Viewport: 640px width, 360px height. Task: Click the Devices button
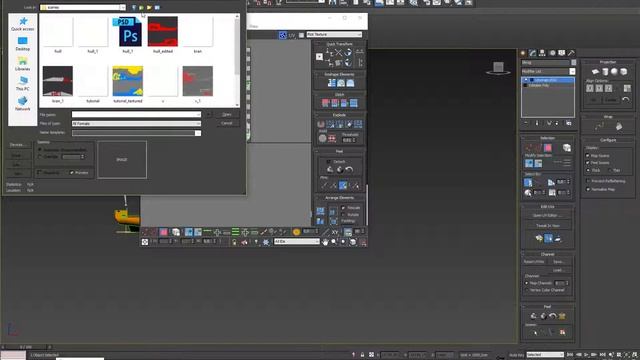(x=17, y=145)
